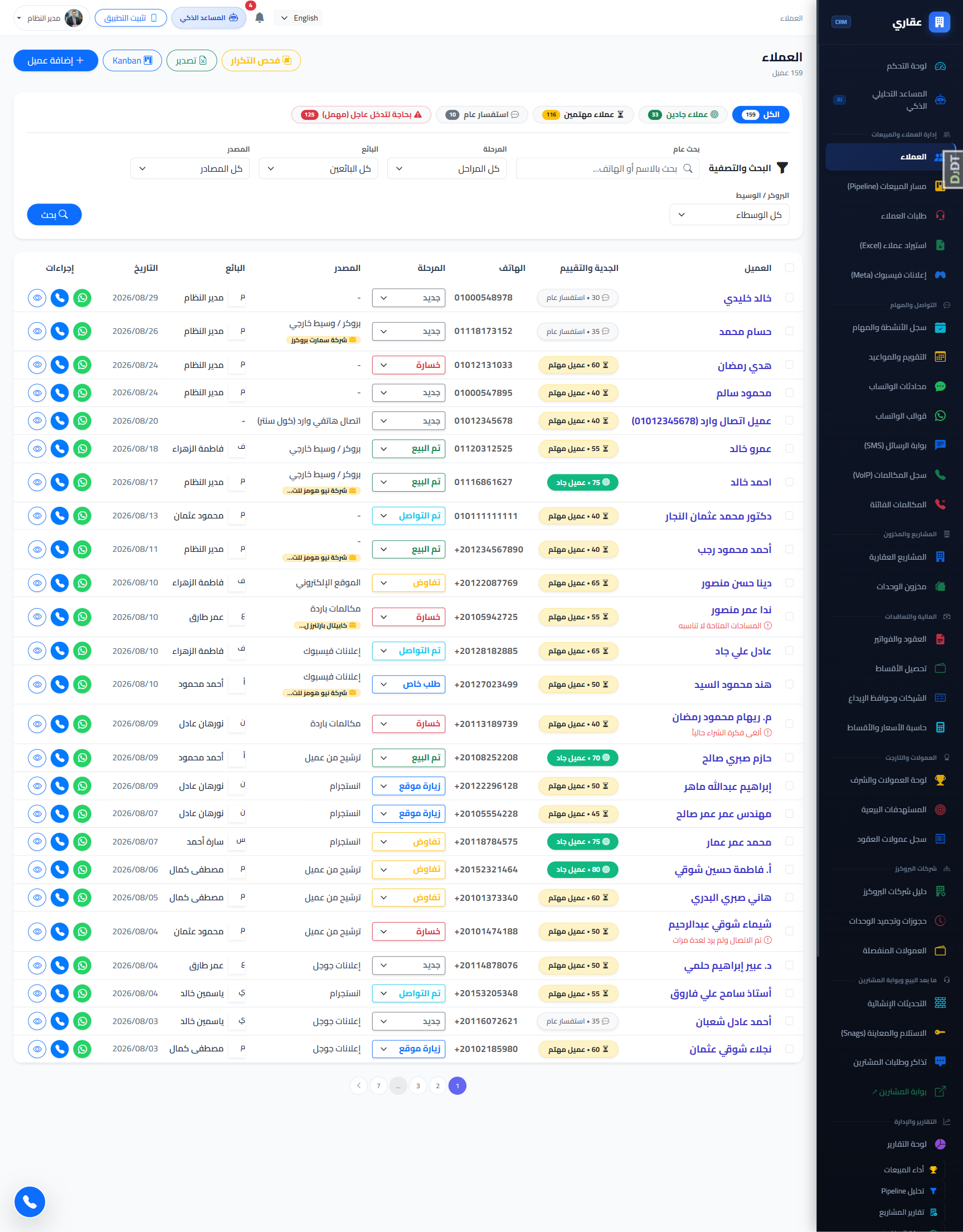Click the فحص التكرار button
The image size is (963, 1232).
[261, 60]
